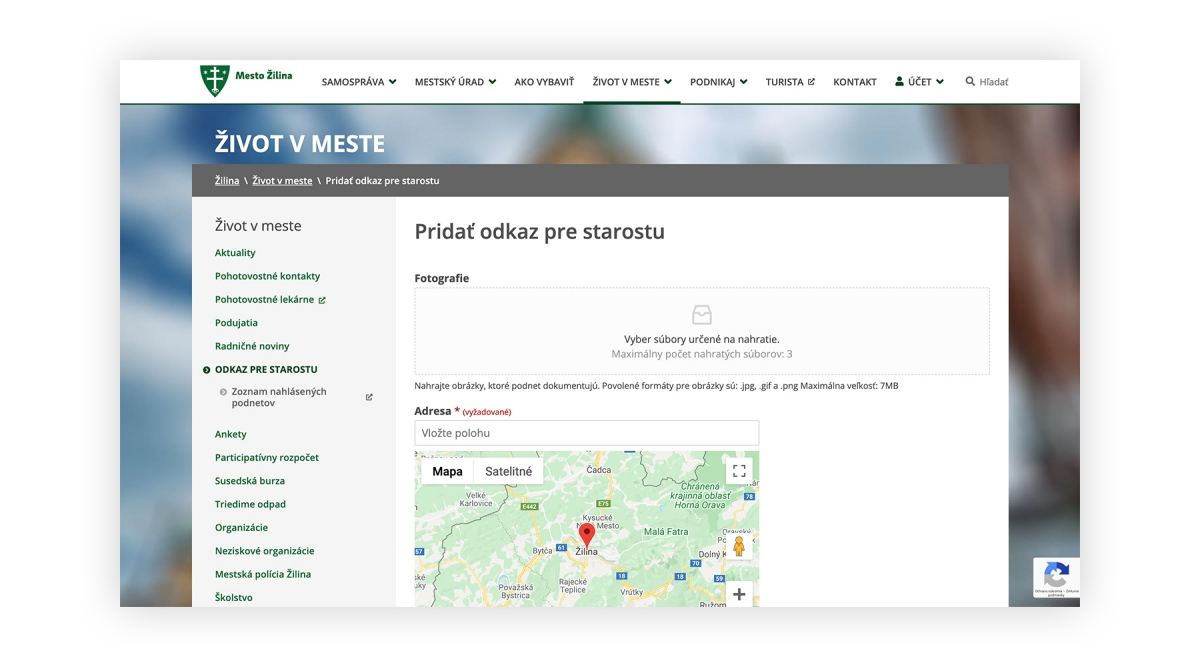Open Školstvo sidebar link
The width and height of the screenshot is (1200, 667).
pyautogui.click(x=234, y=597)
